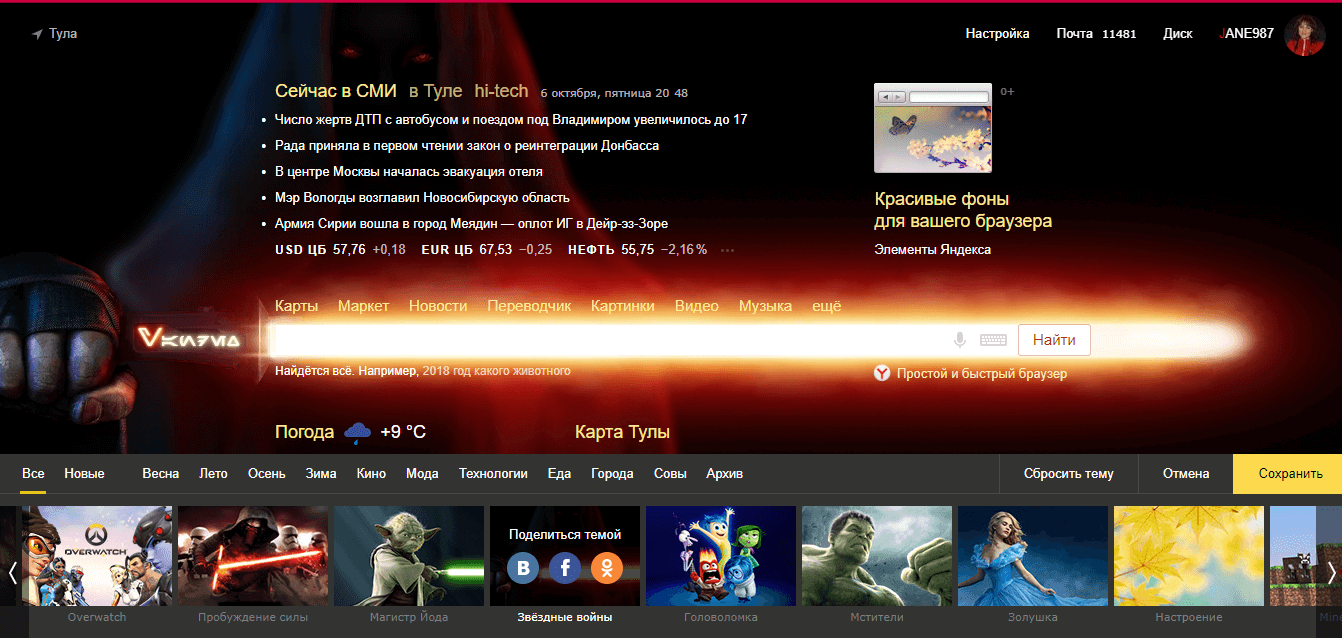Expand more currency rates ellipsis
The height and width of the screenshot is (638, 1342).
click(x=727, y=250)
